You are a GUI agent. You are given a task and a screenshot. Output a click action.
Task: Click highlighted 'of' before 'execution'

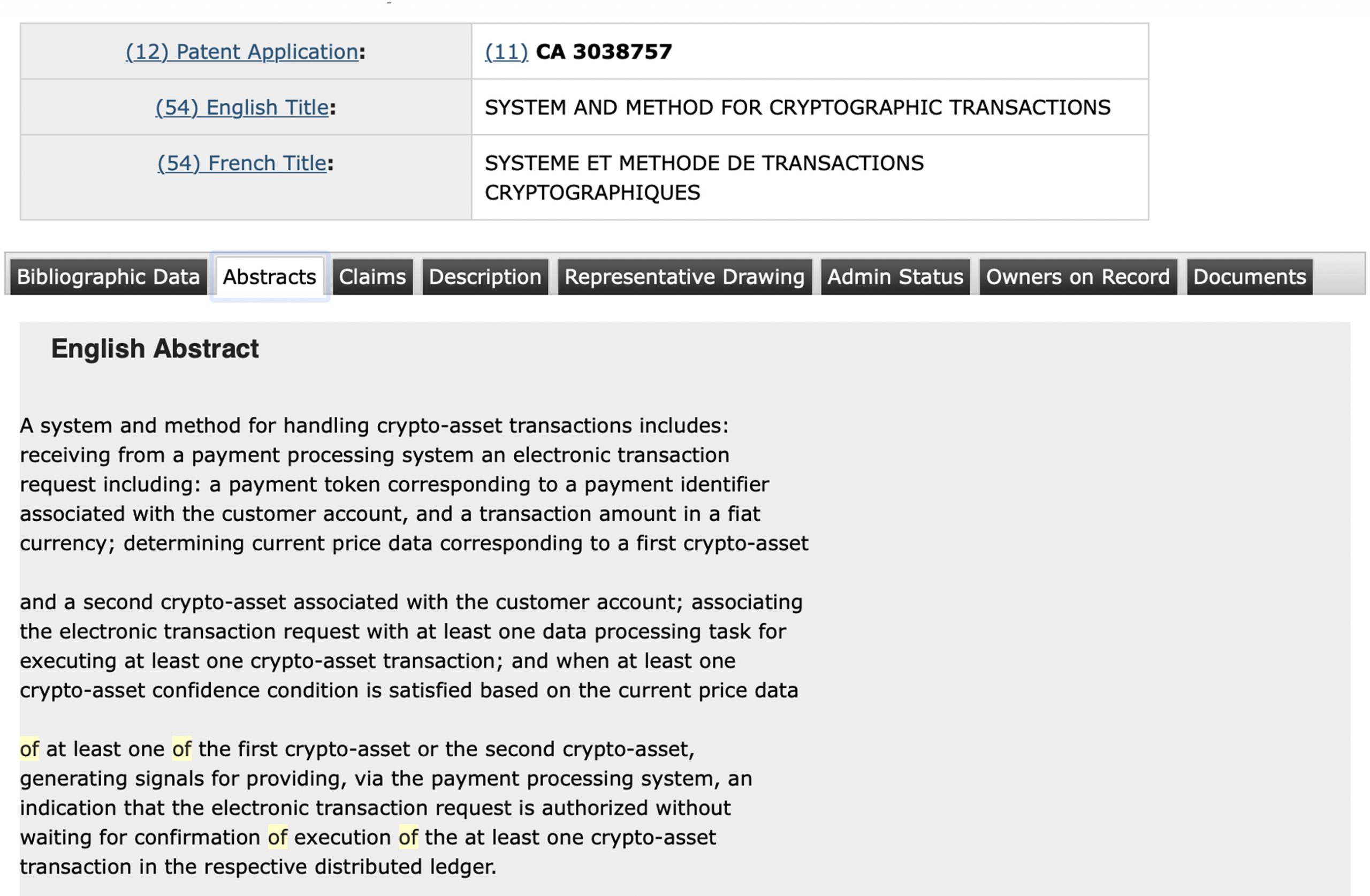pos(277,837)
